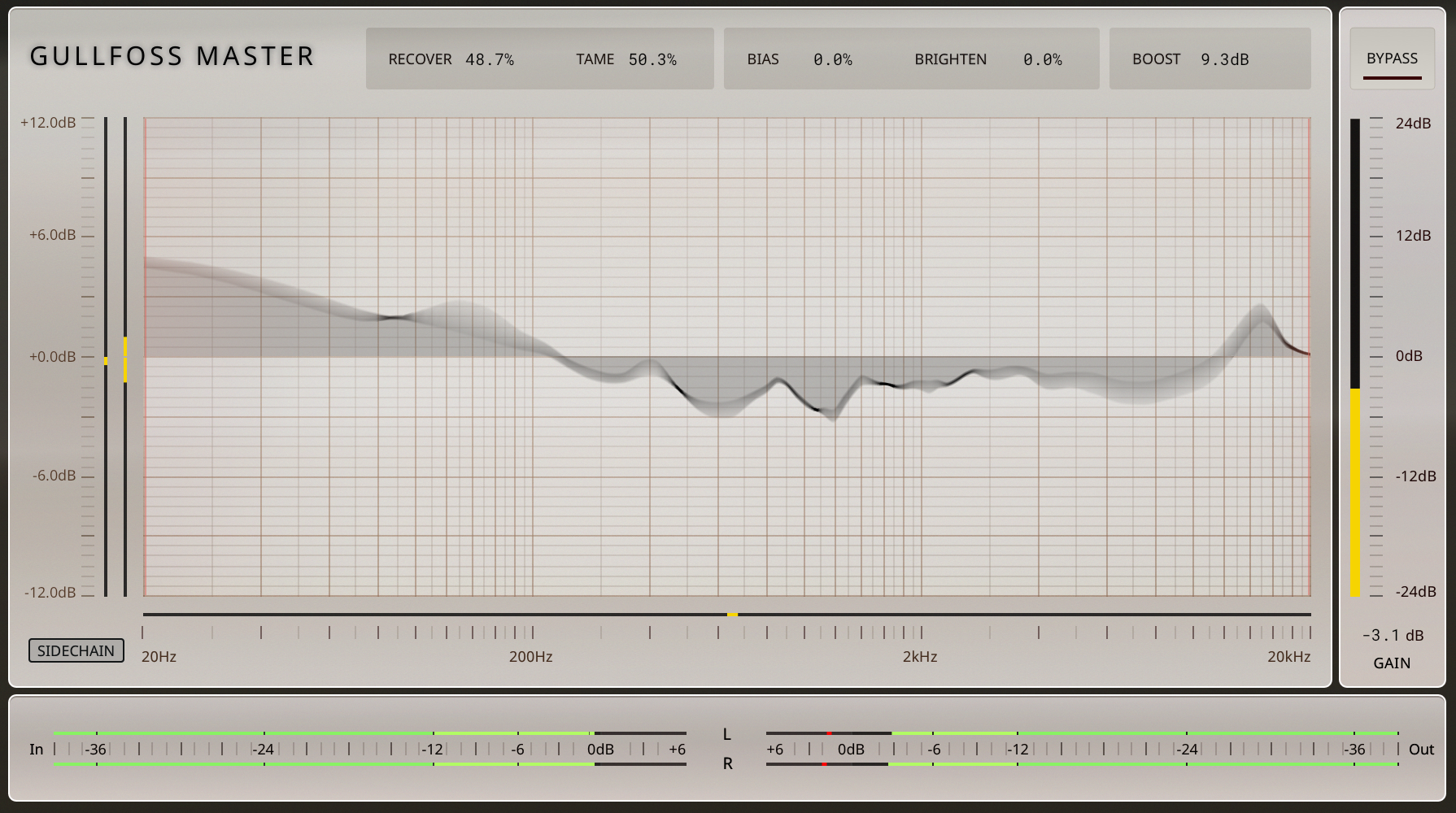Viewport: 1456px width, 813px height.
Task: Click the 2kHz frequency label
Action: point(920,657)
